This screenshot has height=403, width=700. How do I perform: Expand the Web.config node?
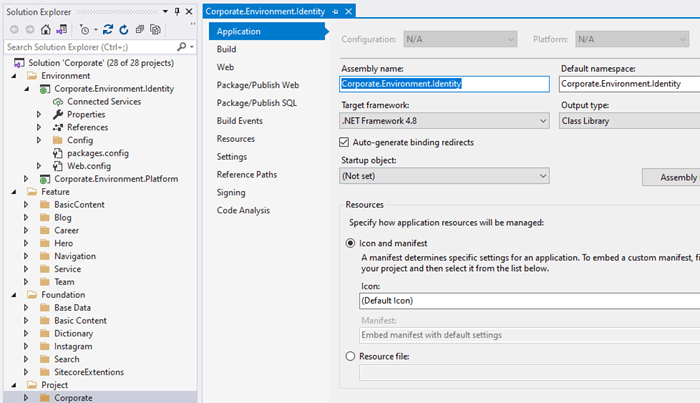tap(39, 166)
